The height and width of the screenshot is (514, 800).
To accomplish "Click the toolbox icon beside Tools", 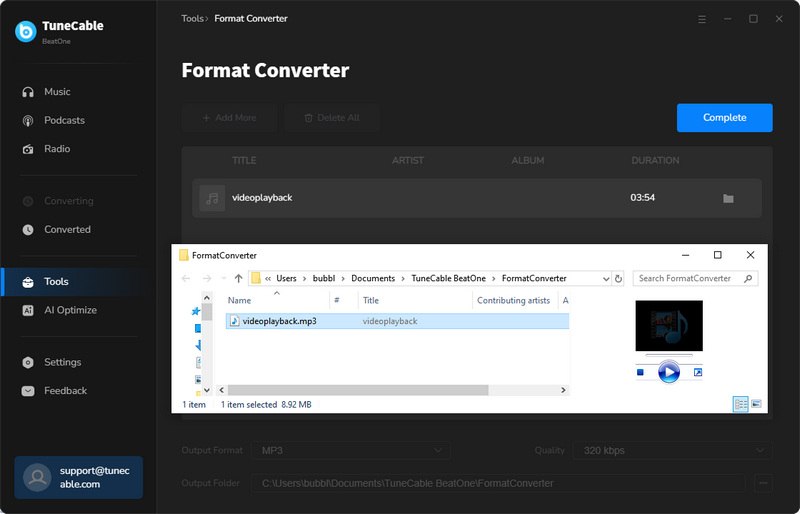I will 28,282.
